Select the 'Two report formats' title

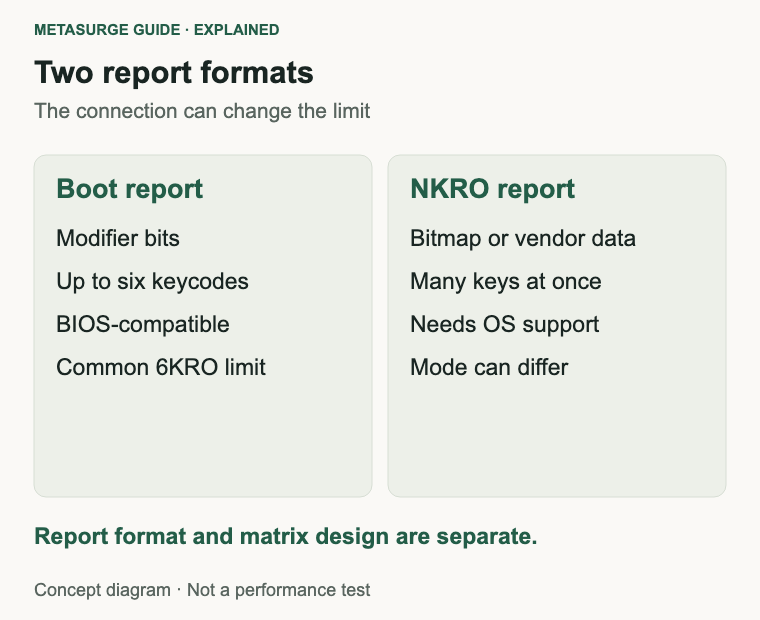click(174, 73)
